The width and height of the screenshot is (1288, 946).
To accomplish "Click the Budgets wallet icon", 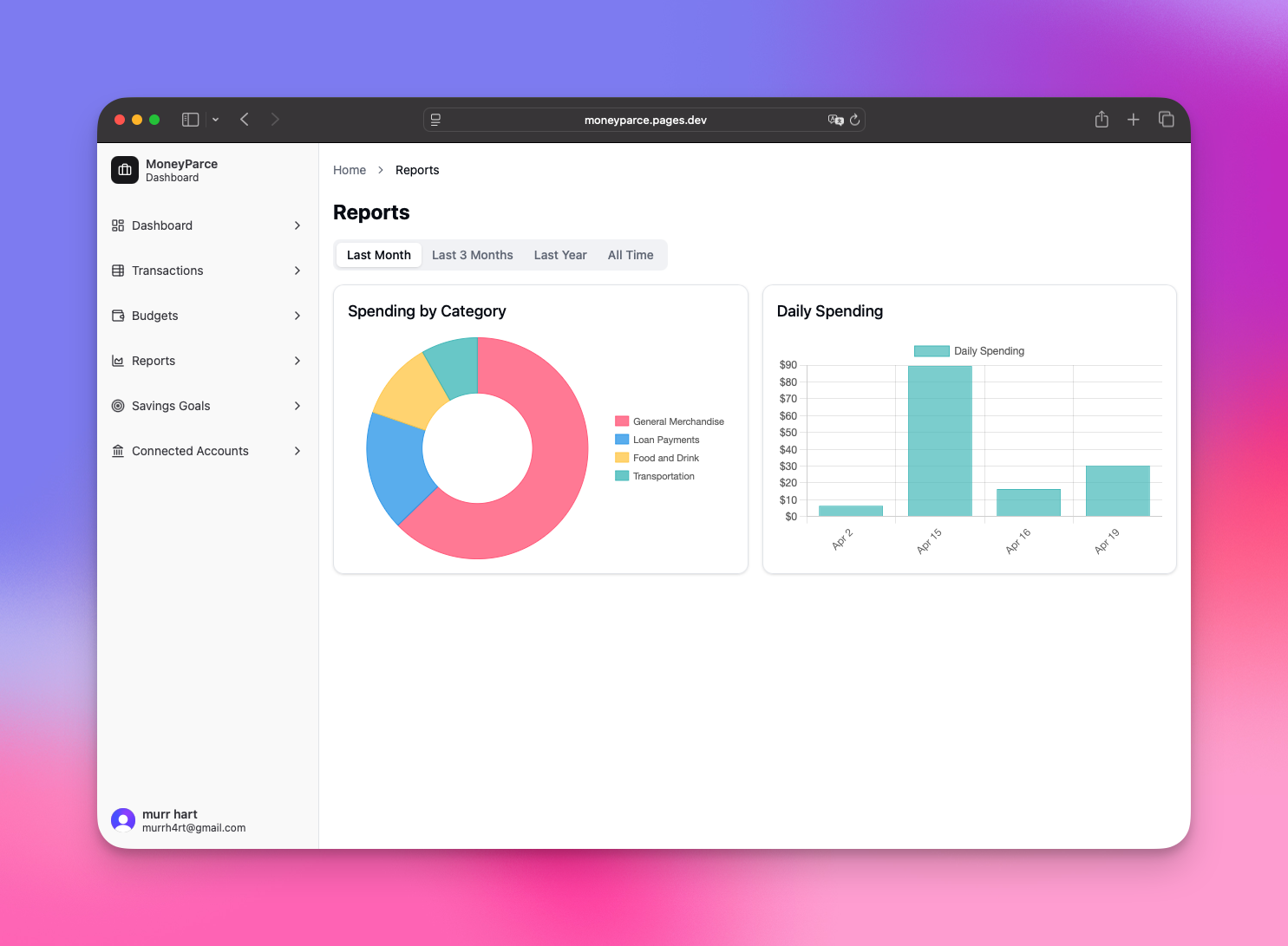I will (x=118, y=316).
